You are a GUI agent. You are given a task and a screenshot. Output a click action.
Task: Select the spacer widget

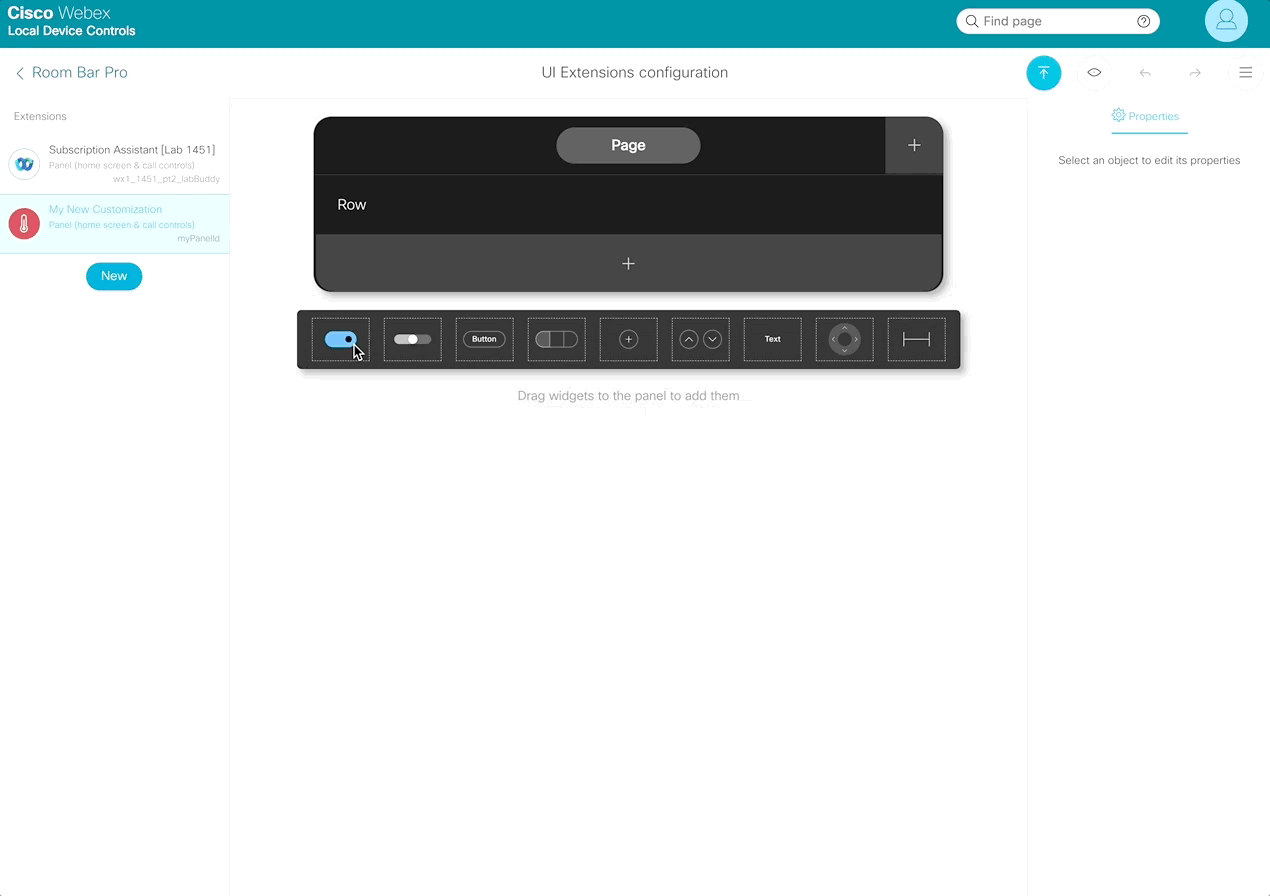(x=916, y=339)
